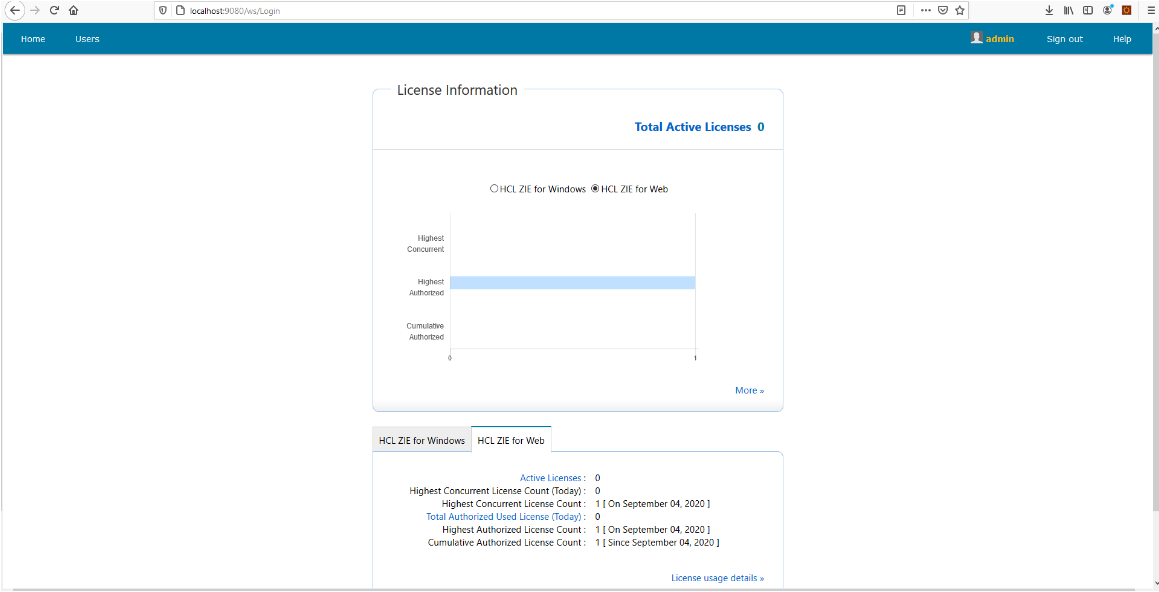Viewport: 1159px width, 592px height.
Task: Open the License usage details » link
Action: tap(717, 578)
